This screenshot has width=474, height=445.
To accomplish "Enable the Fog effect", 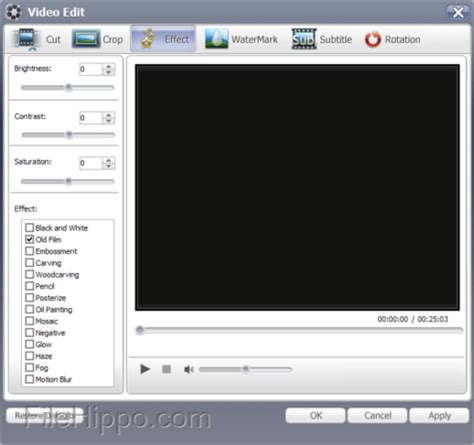I will pyautogui.click(x=30, y=368).
